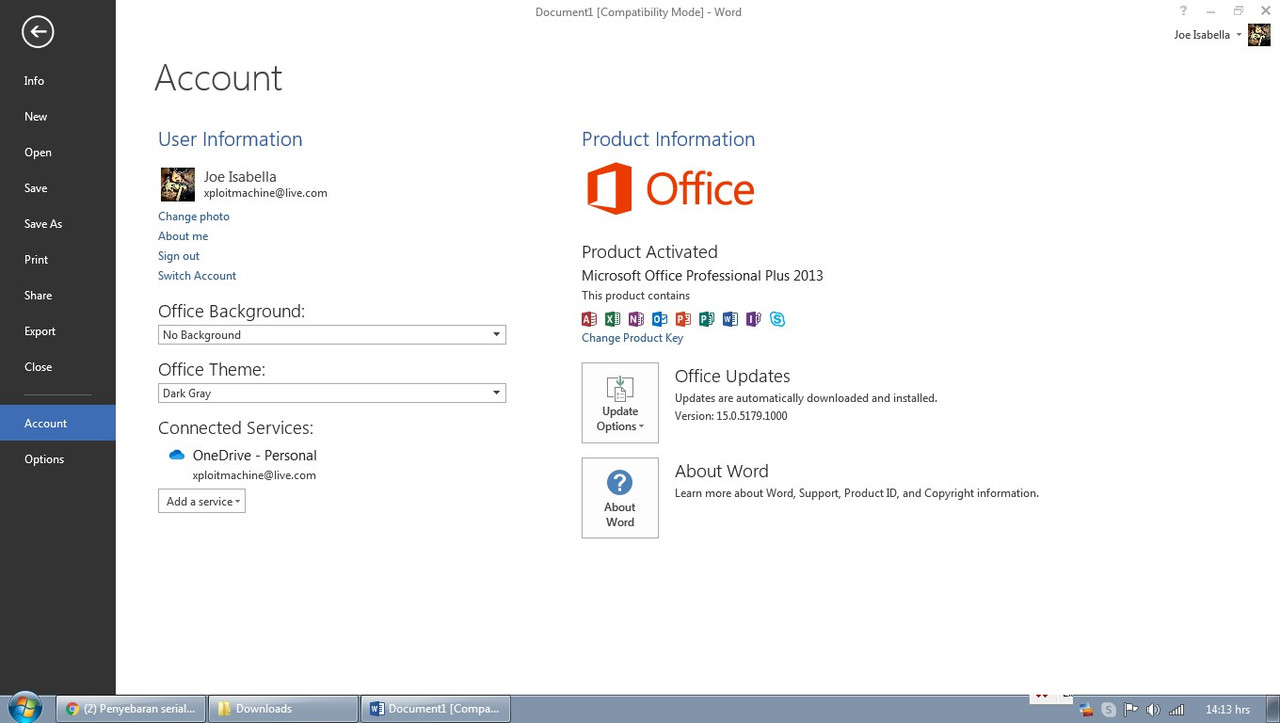Go to the Share page
The width and height of the screenshot is (1280, 723).
click(38, 296)
